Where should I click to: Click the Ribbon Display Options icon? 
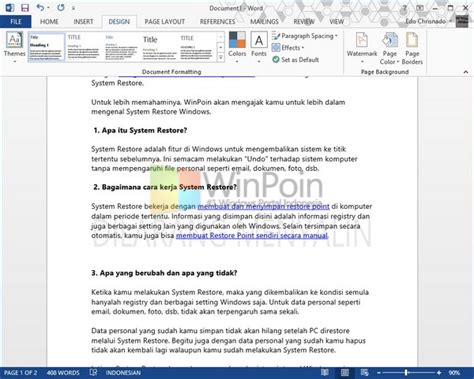point(420,8)
